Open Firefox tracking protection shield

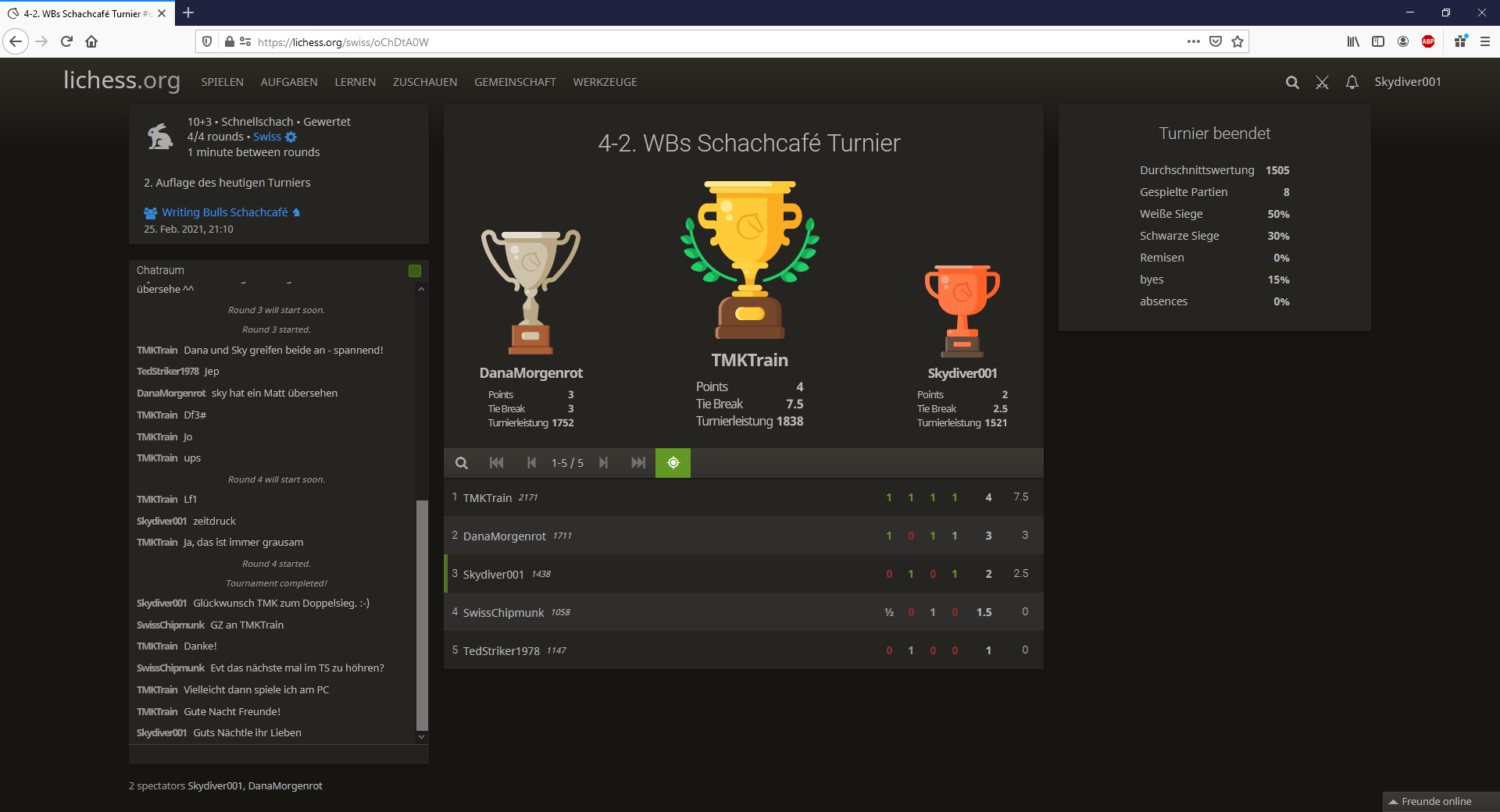[x=207, y=42]
